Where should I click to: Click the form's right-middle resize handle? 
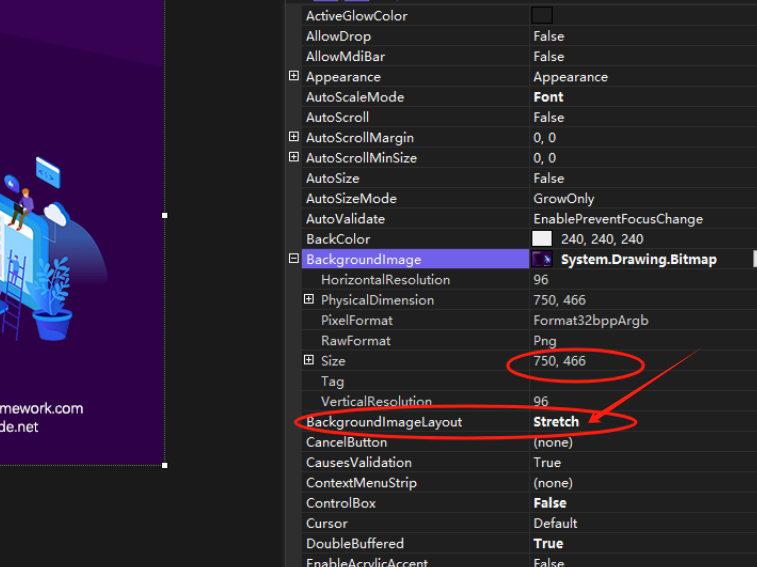[x=165, y=215]
